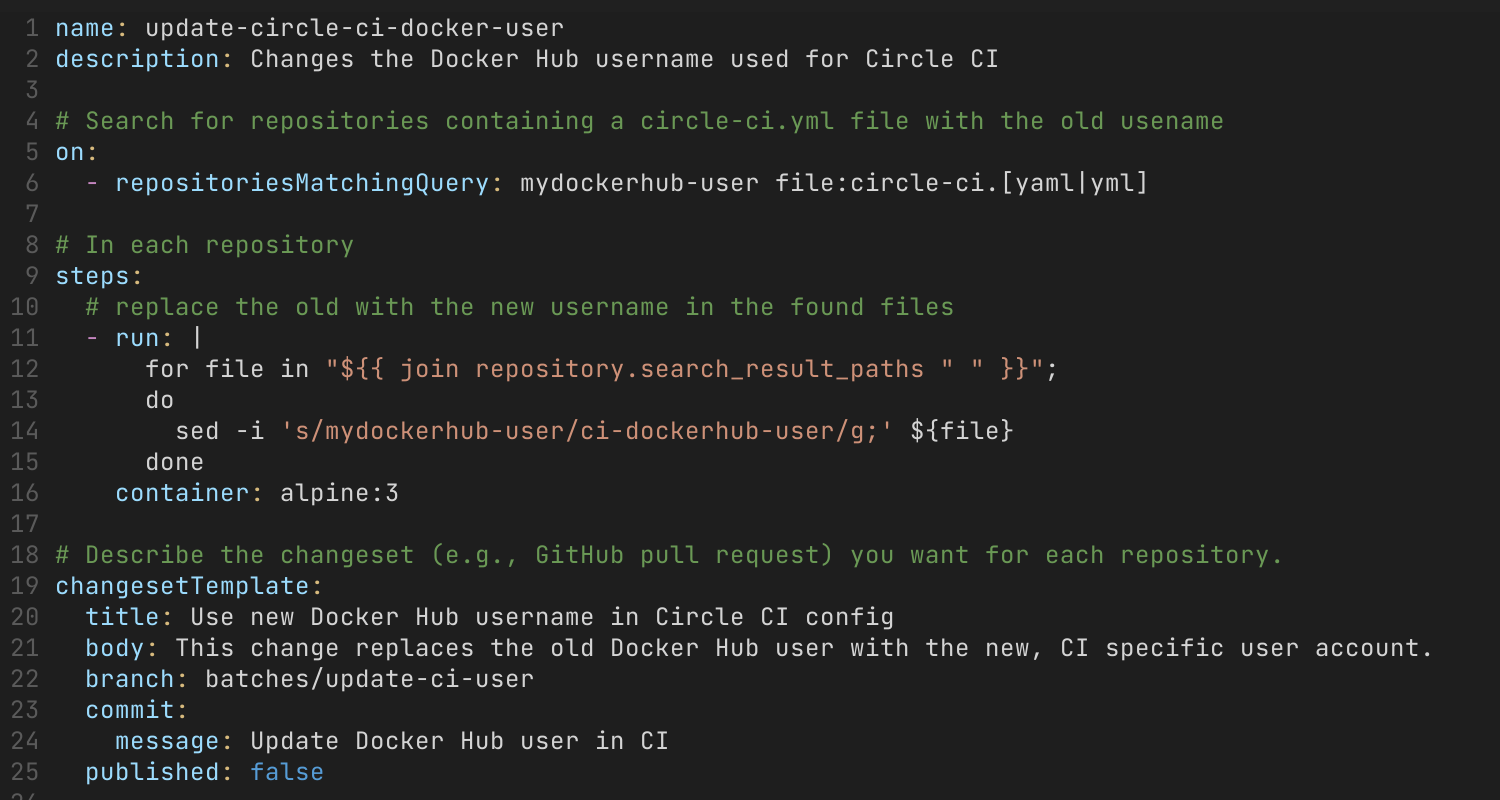The width and height of the screenshot is (1500, 800).
Task: Click the "false" value of published
Action: (287, 772)
